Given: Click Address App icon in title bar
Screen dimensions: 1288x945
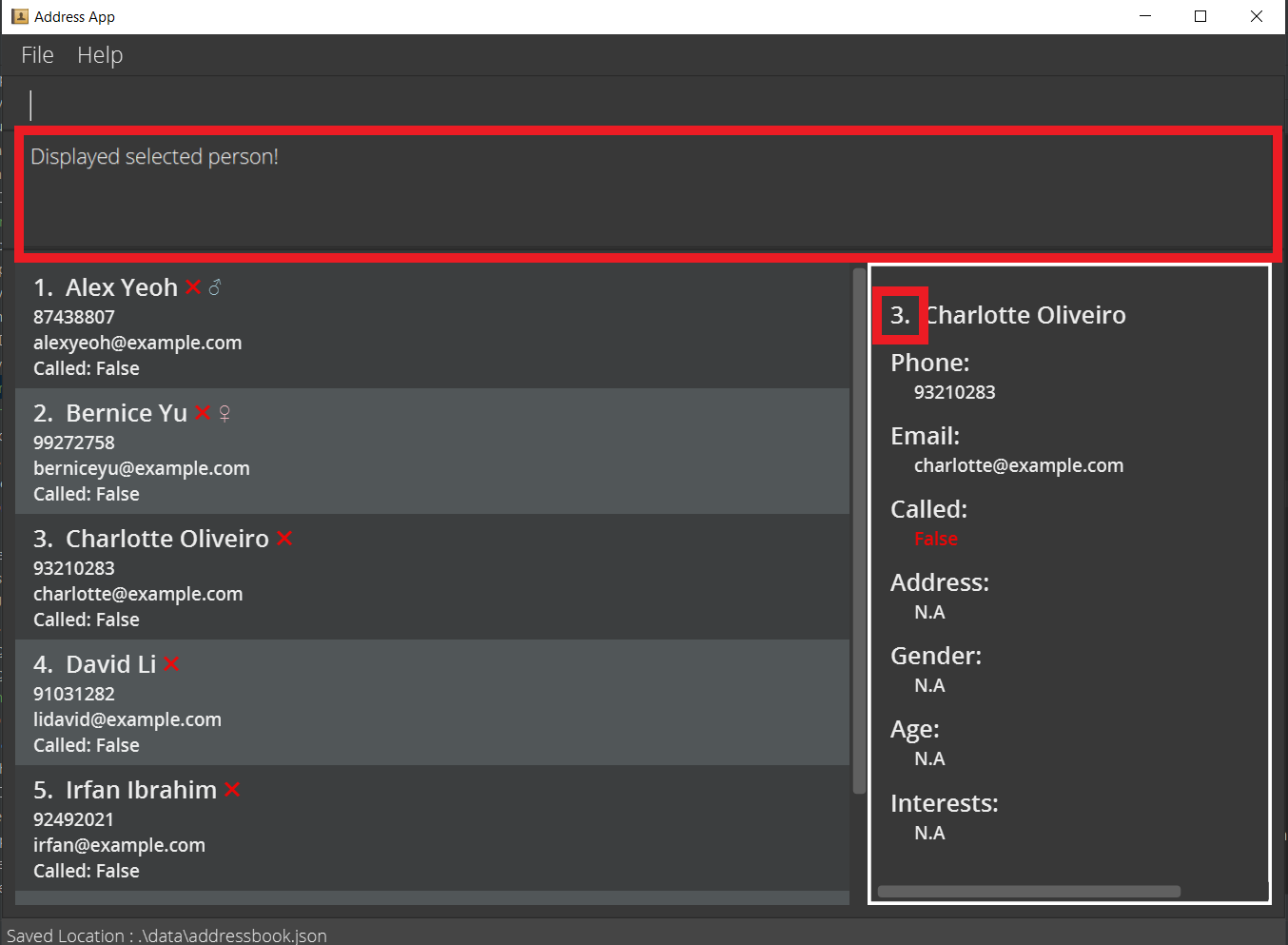Looking at the screenshot, I should coord(19,16).
